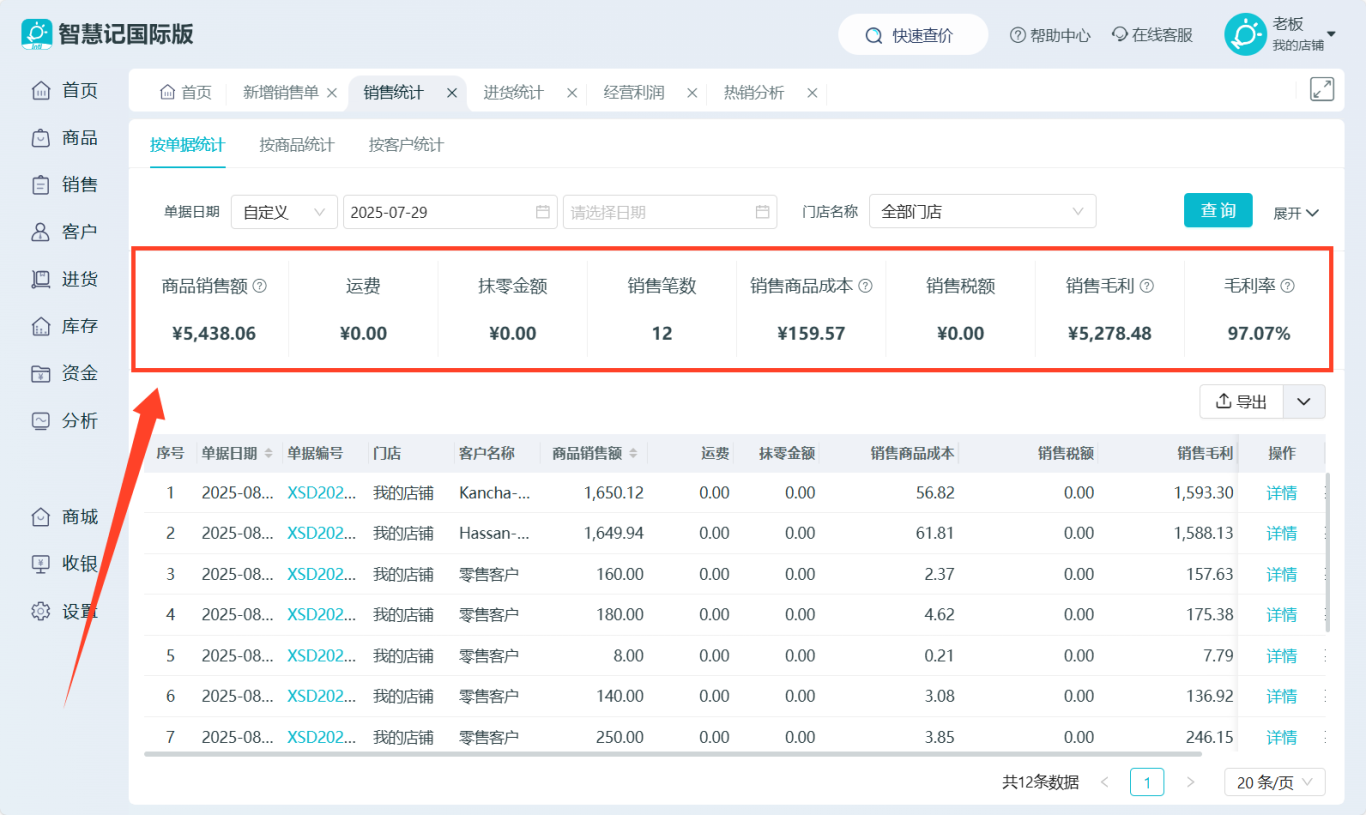The width and height of the screenshot is (1366, 815).
Task: Select the 按单据统计 sub-tab
Action: pos(187,145)
